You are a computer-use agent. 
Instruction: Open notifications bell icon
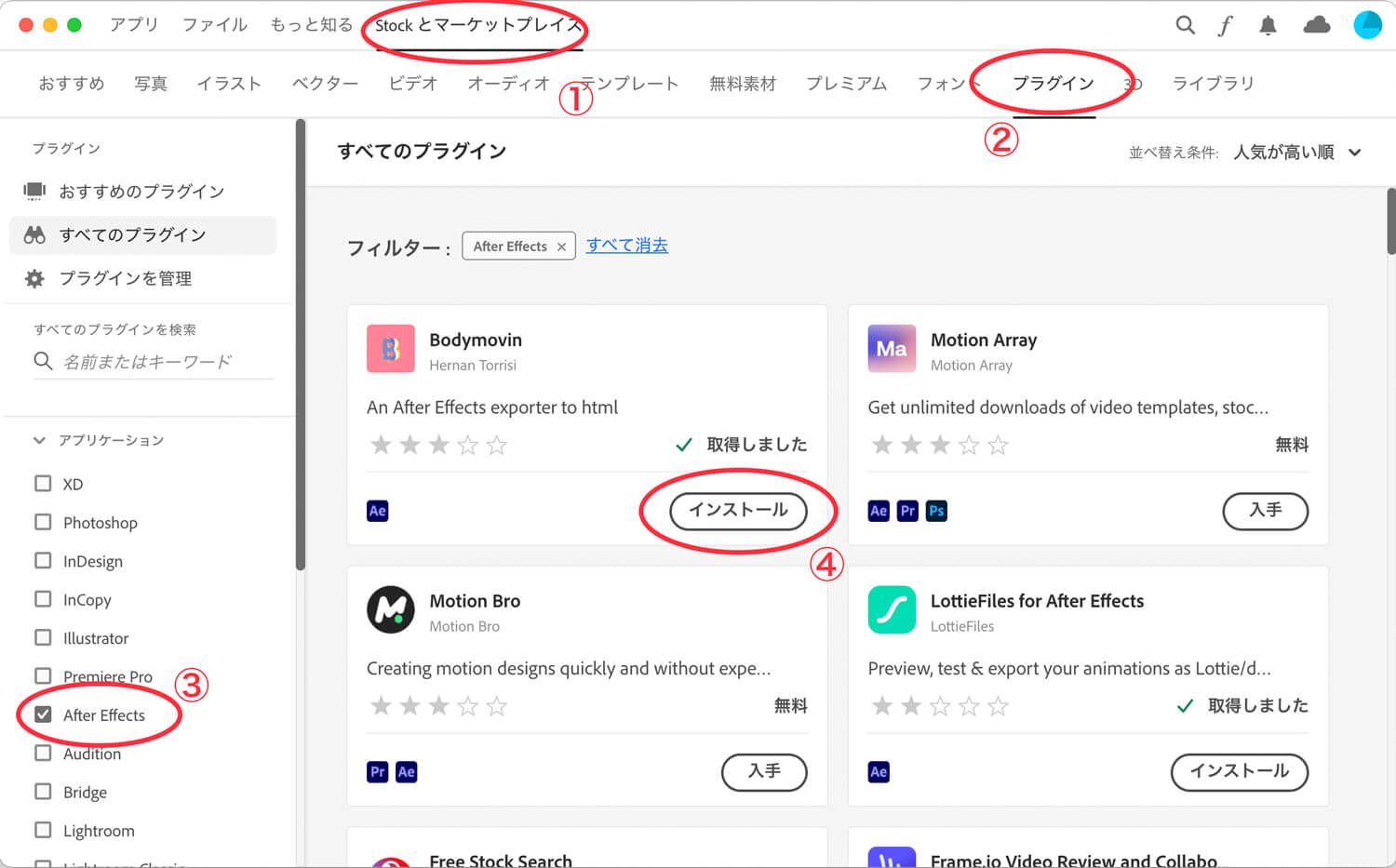(x=1268, y=25)
